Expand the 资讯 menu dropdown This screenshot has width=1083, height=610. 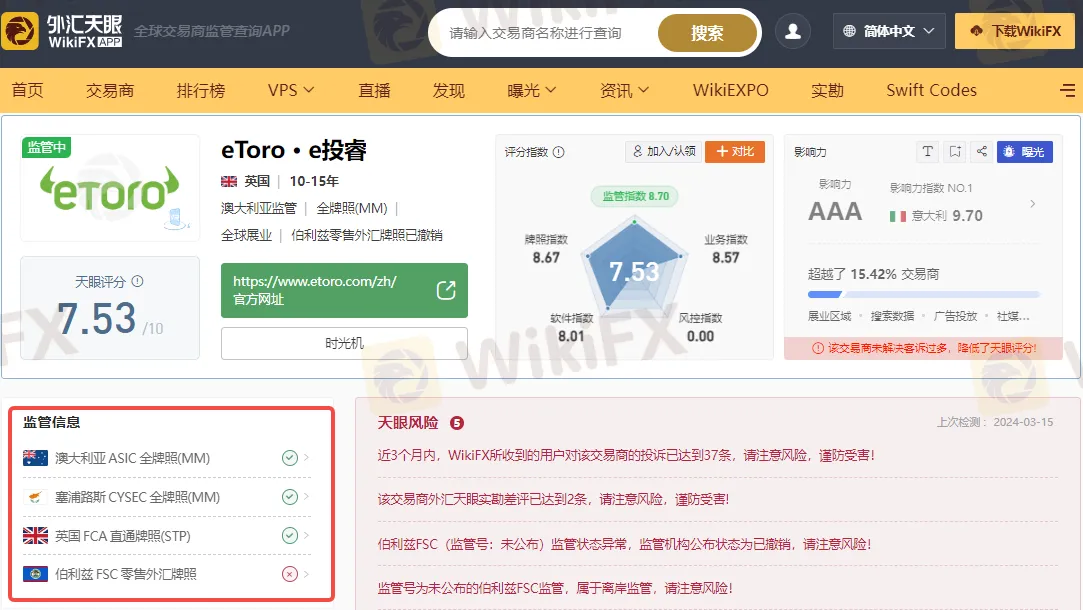624,90
